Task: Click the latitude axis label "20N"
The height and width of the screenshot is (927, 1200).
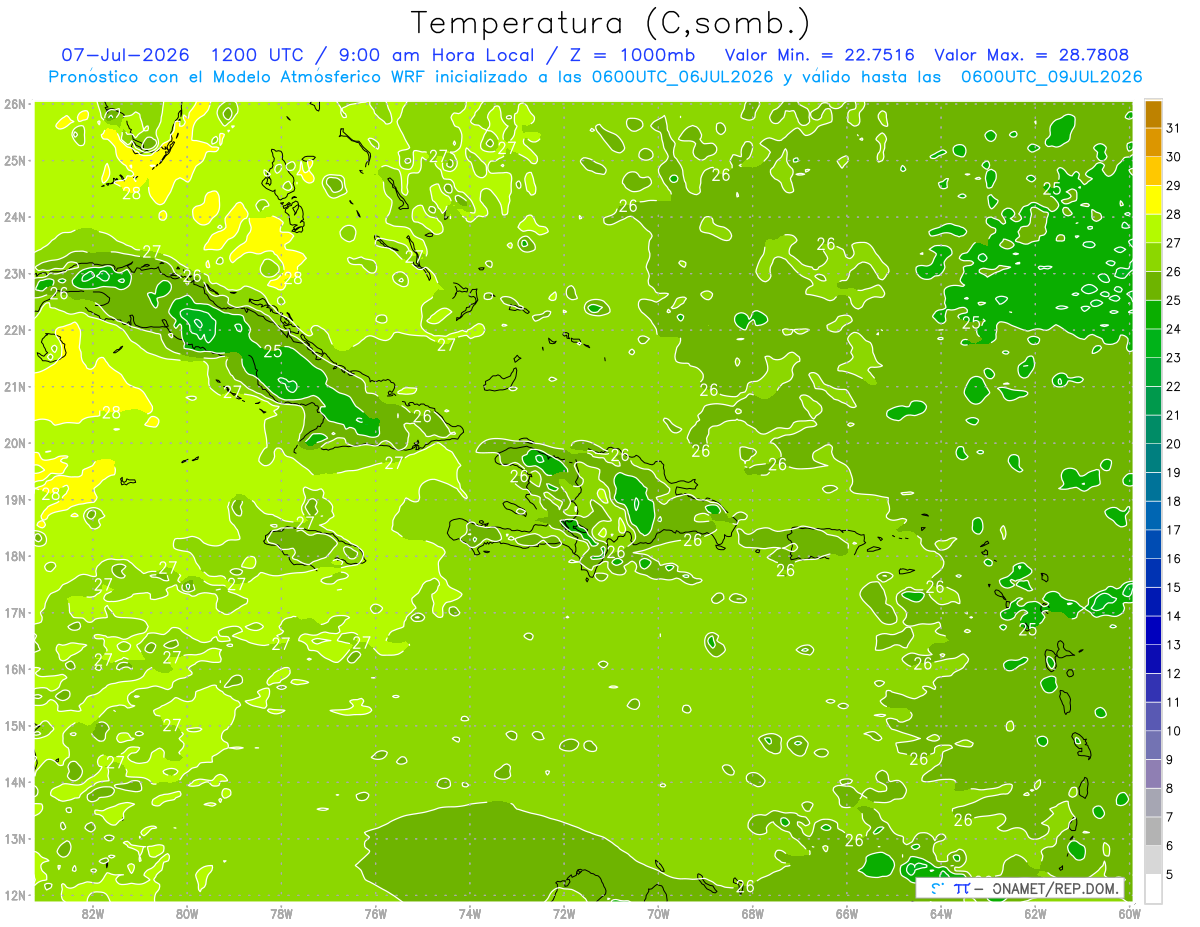Action: pyautogui.click(x=15, y=443)
